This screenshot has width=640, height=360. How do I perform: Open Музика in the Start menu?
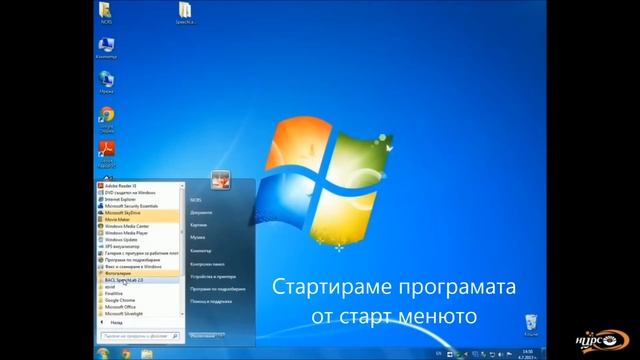198,237
